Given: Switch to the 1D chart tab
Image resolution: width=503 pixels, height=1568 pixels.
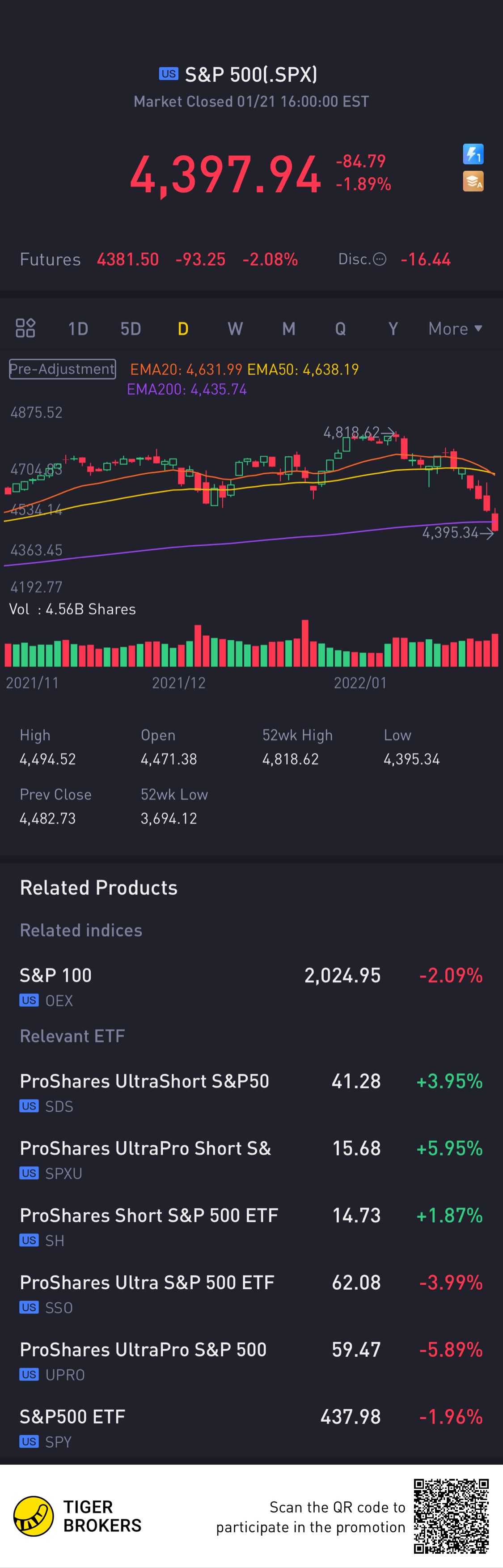Looking at the screenshot, I should pyautogui.click(x=78, y=329).
